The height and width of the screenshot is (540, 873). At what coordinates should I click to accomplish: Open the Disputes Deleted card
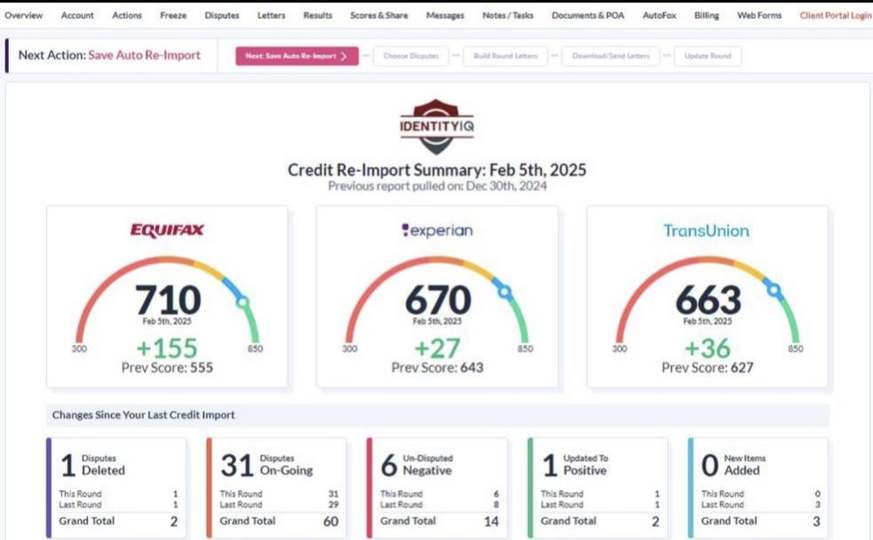[116, 488]
